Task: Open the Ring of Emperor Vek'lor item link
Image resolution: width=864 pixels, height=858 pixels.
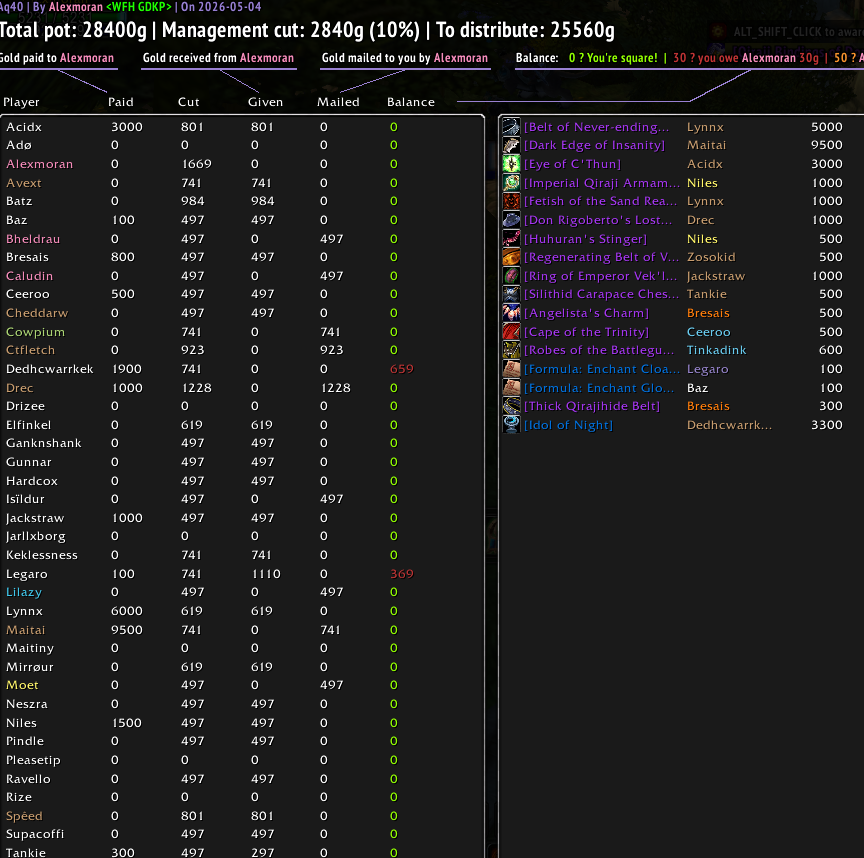Action: pos(600,276)
